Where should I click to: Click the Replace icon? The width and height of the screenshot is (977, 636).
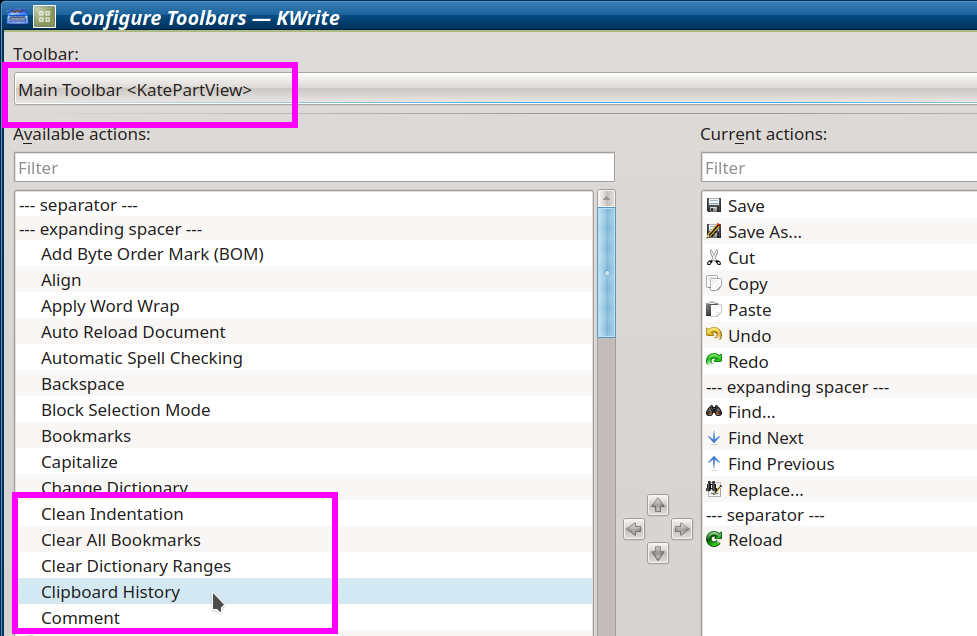(x=713, y=490)
